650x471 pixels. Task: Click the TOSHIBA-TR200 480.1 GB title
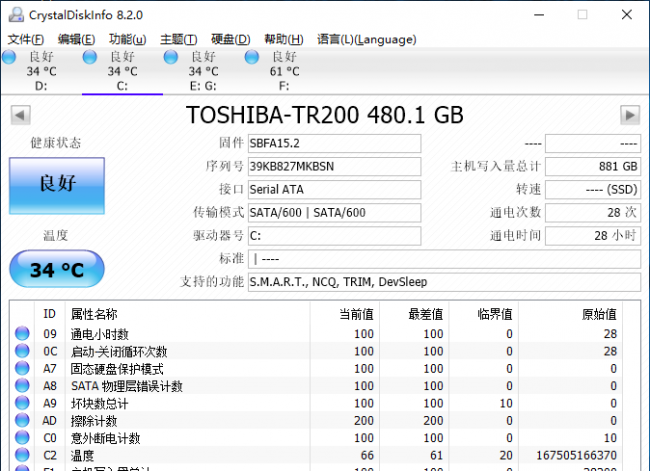pos(325,115)
